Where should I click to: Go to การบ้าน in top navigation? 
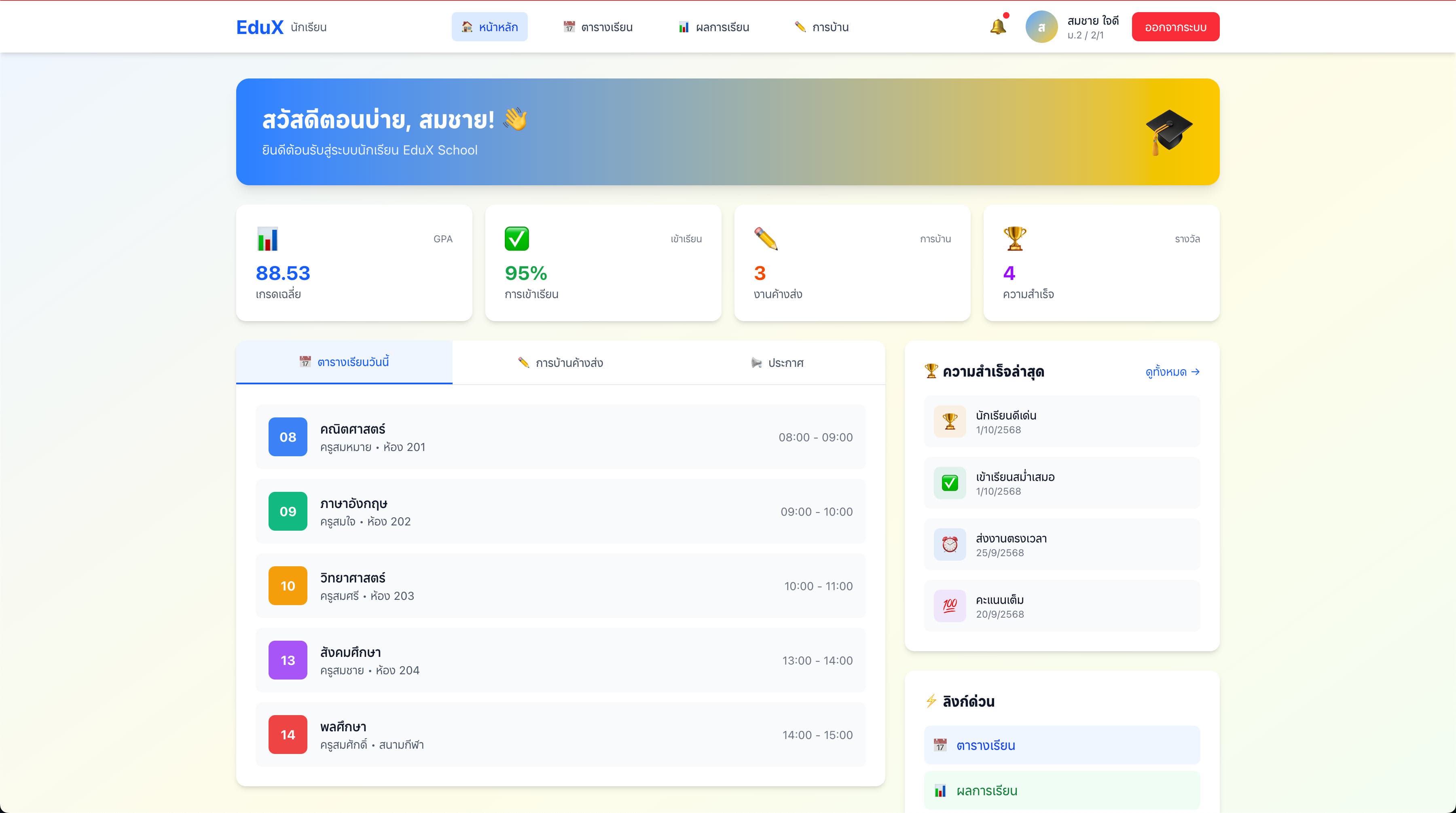click(821, 27)
